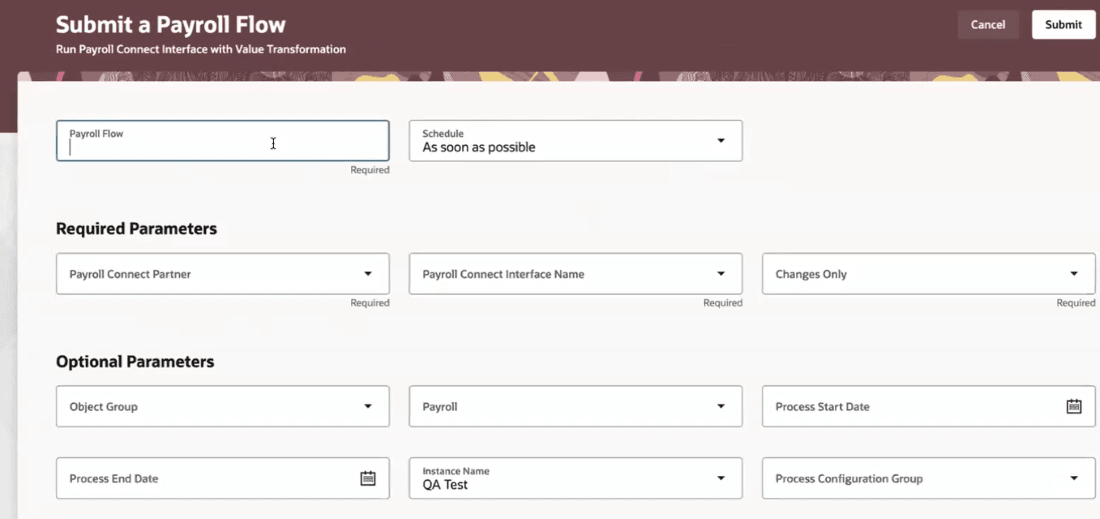
Task: Click the Required note under Payroll Connect Interface Name
Action: 723,303
